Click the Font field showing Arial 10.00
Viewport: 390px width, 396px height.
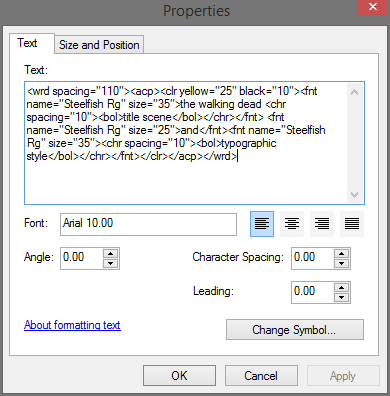(148, 224)
